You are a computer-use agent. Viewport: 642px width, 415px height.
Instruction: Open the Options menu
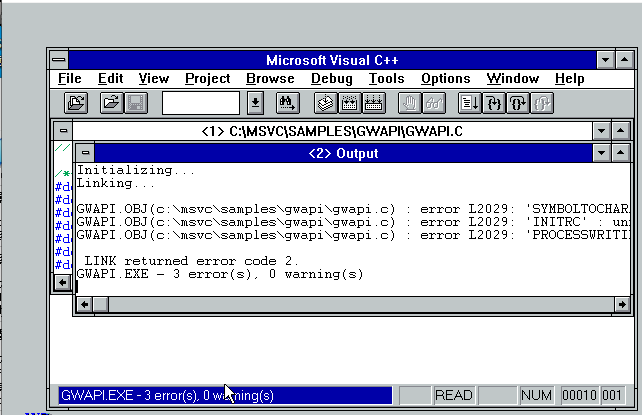(x=445, y=79)
